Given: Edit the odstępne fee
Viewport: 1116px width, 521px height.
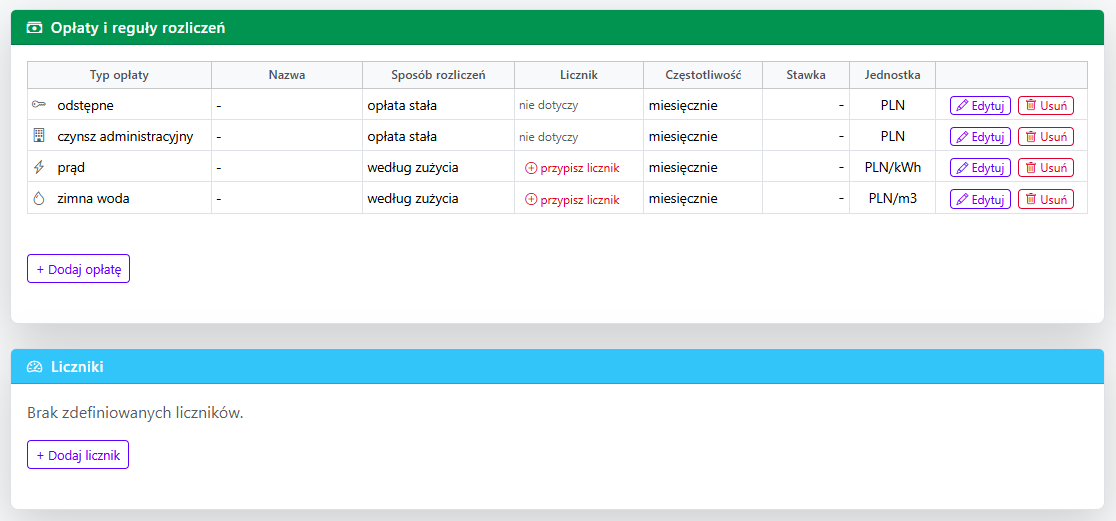Looking at the screenshot, I should coord(980,105).
